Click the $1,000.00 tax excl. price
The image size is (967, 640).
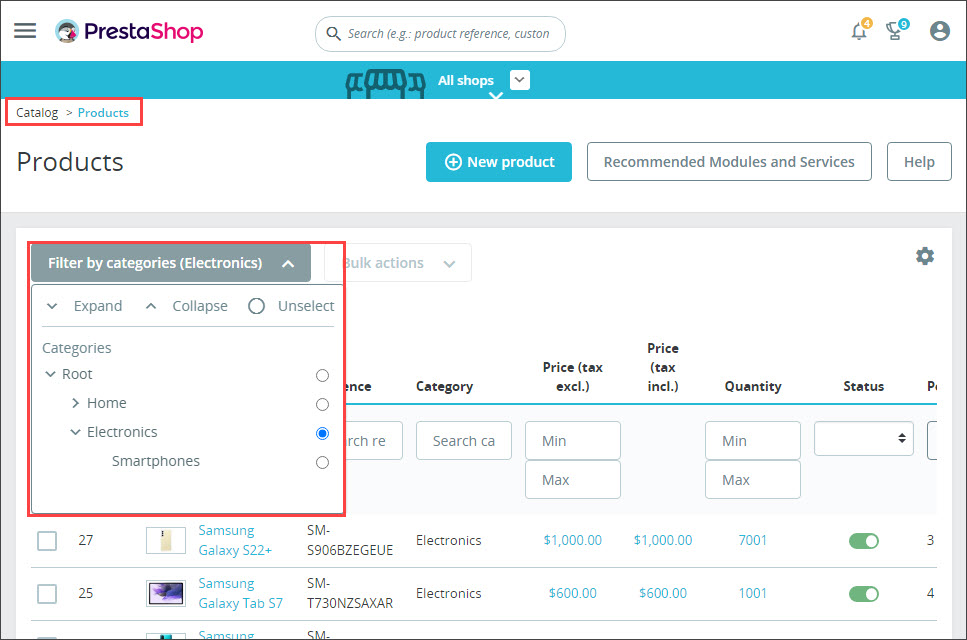(572, 541)
